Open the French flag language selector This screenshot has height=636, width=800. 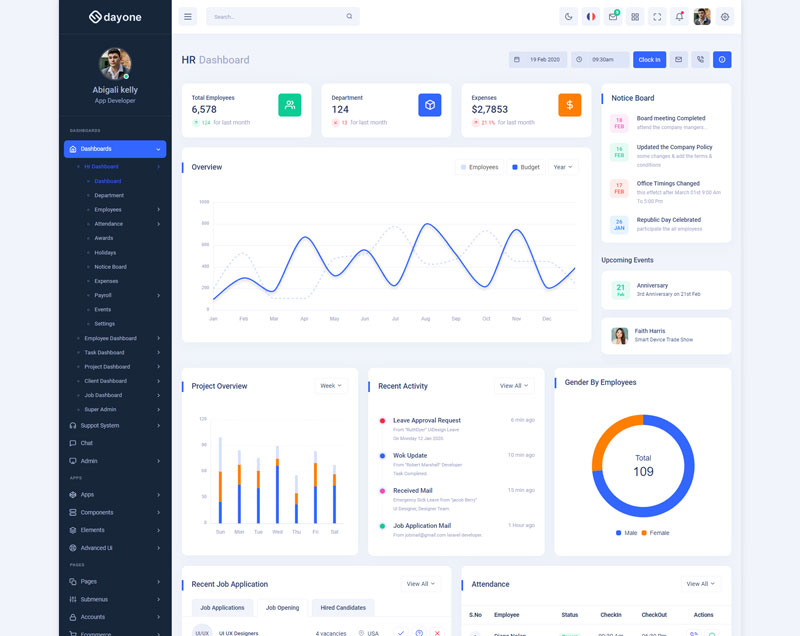pyautogui.click(x=591, y=17)
